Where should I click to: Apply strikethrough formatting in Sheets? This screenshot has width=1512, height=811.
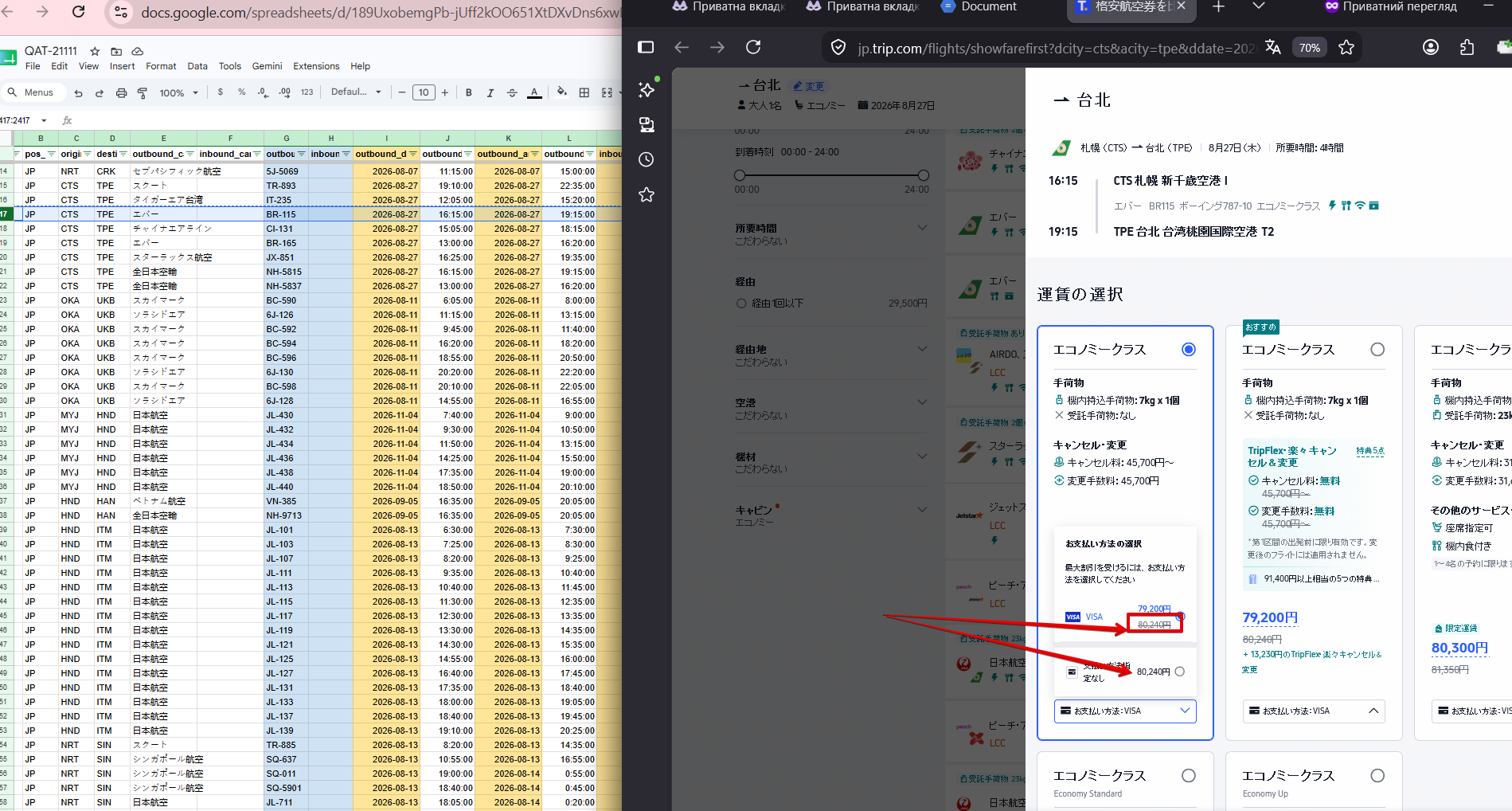pyautogui.click(x=512, y=92)
